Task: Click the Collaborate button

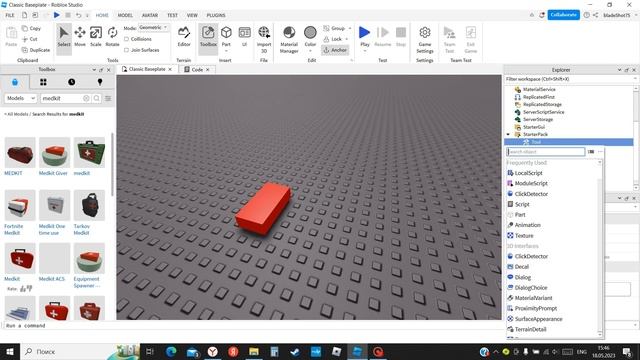Action: point(563,15)
